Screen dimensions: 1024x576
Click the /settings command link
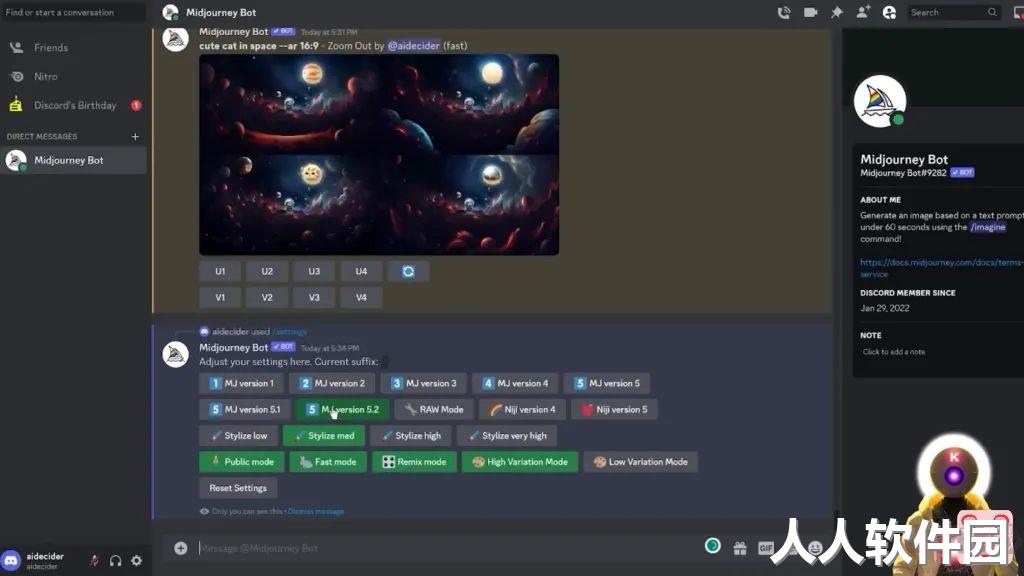point(289,332)
